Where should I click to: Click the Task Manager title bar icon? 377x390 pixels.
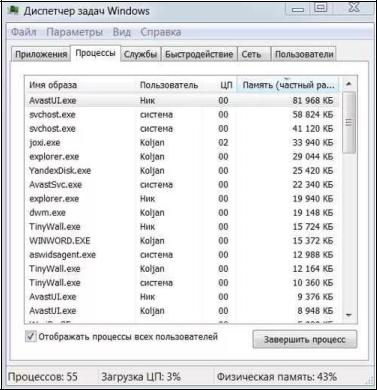pyautogui.click(x=13, y=10)
